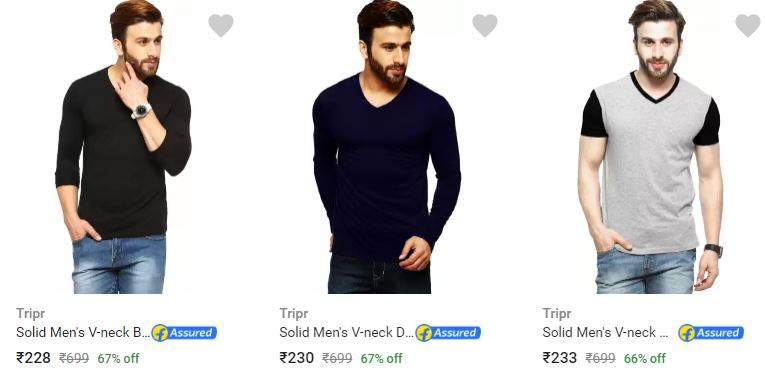
Task: Toggle wishlist heart on navy V-neck tee
Action: [x=485, y=25]
